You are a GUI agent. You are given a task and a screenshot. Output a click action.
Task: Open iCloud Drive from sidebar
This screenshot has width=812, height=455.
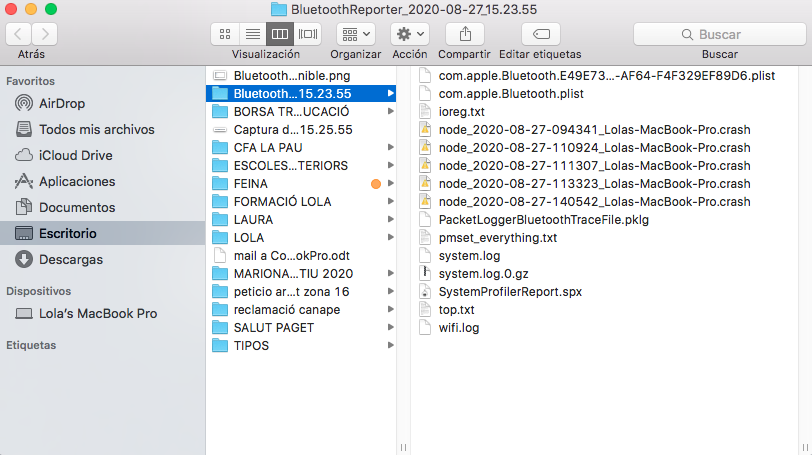[103, 155]
